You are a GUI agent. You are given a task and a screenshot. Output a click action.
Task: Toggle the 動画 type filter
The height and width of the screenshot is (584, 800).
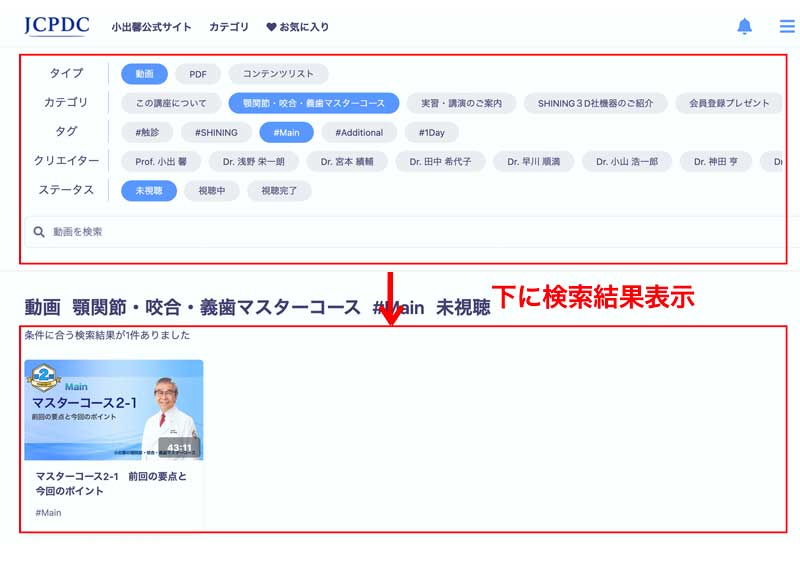tap(145, 74)
